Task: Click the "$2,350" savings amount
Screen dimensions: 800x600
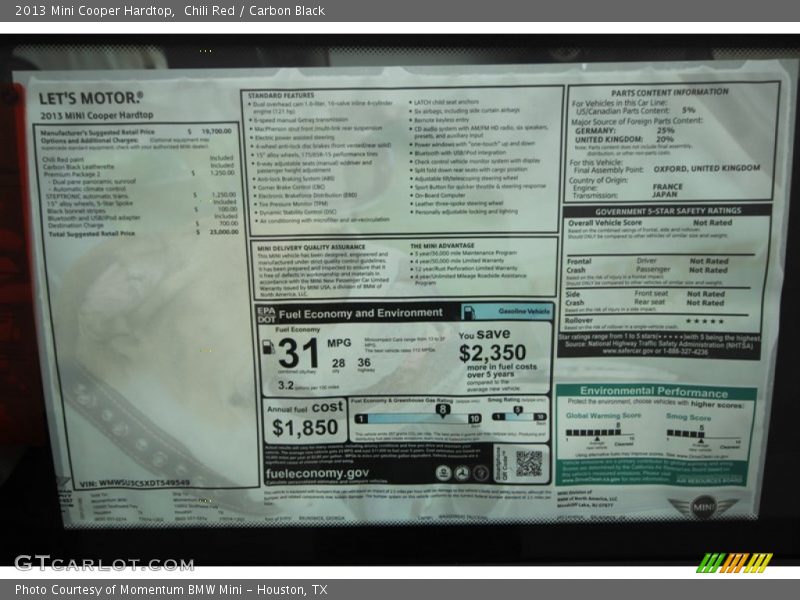Action: (x=492, y=353)
